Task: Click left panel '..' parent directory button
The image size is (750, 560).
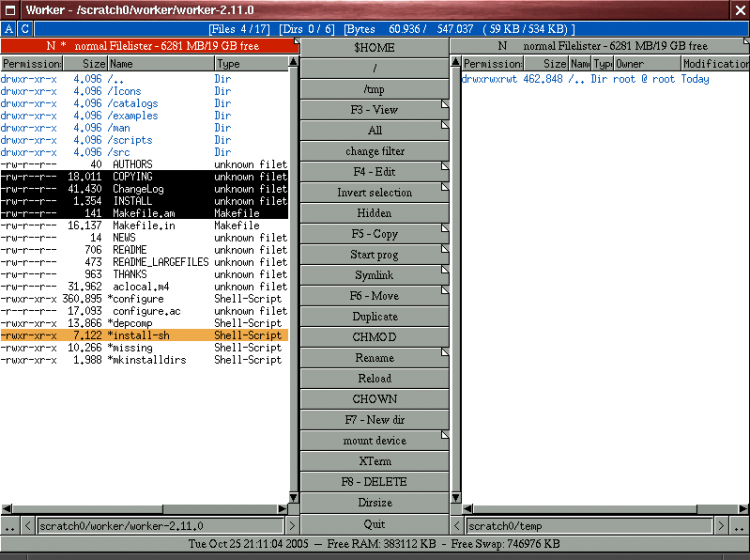Action: pyautogui.click(x=9, y=525)
